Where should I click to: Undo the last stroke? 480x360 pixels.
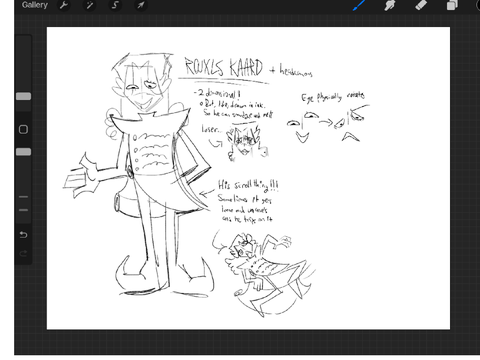[x=23, y=235]
